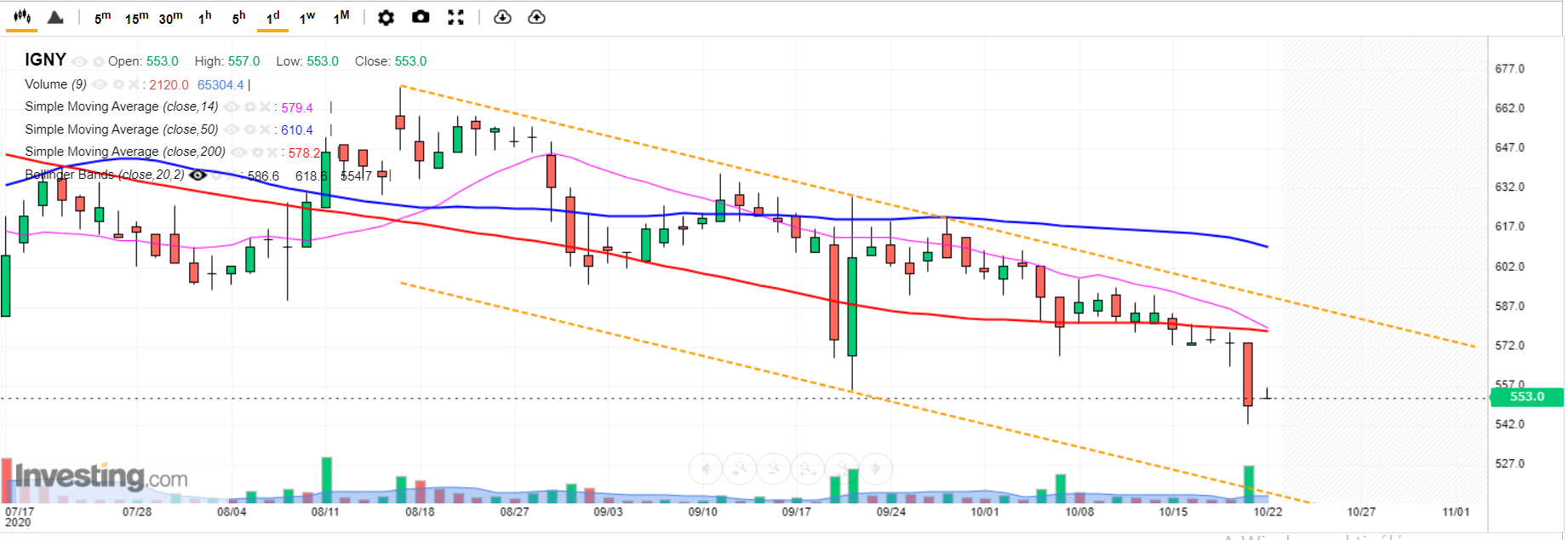The width and height of the screenshot is (1568, 540).
Task: Hide Volume indicator using eye icon
Action: tap(100, 84)
